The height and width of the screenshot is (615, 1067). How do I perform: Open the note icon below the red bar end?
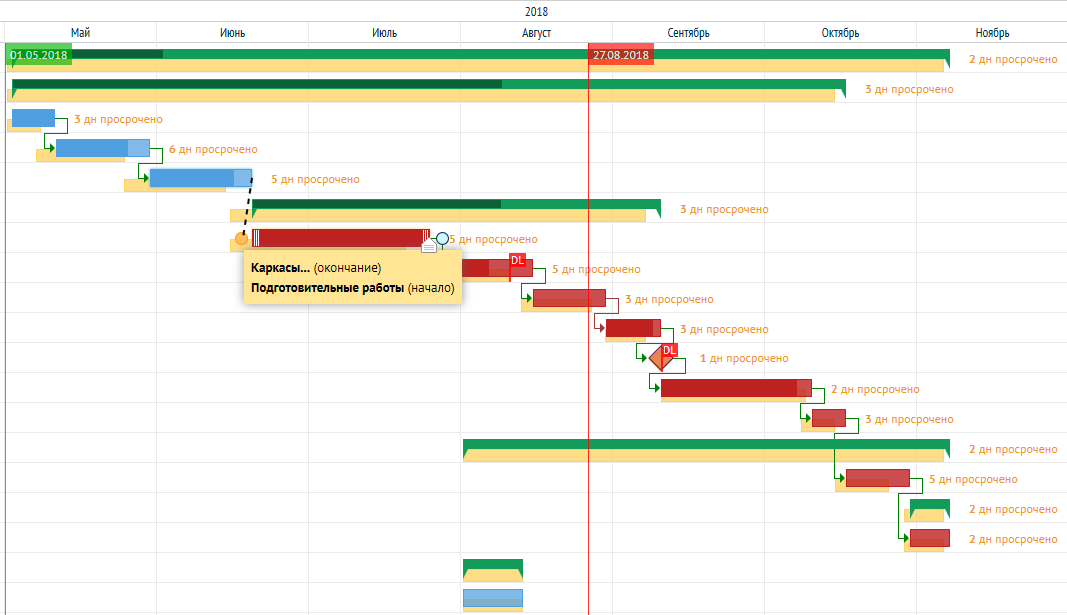[429, 246]
